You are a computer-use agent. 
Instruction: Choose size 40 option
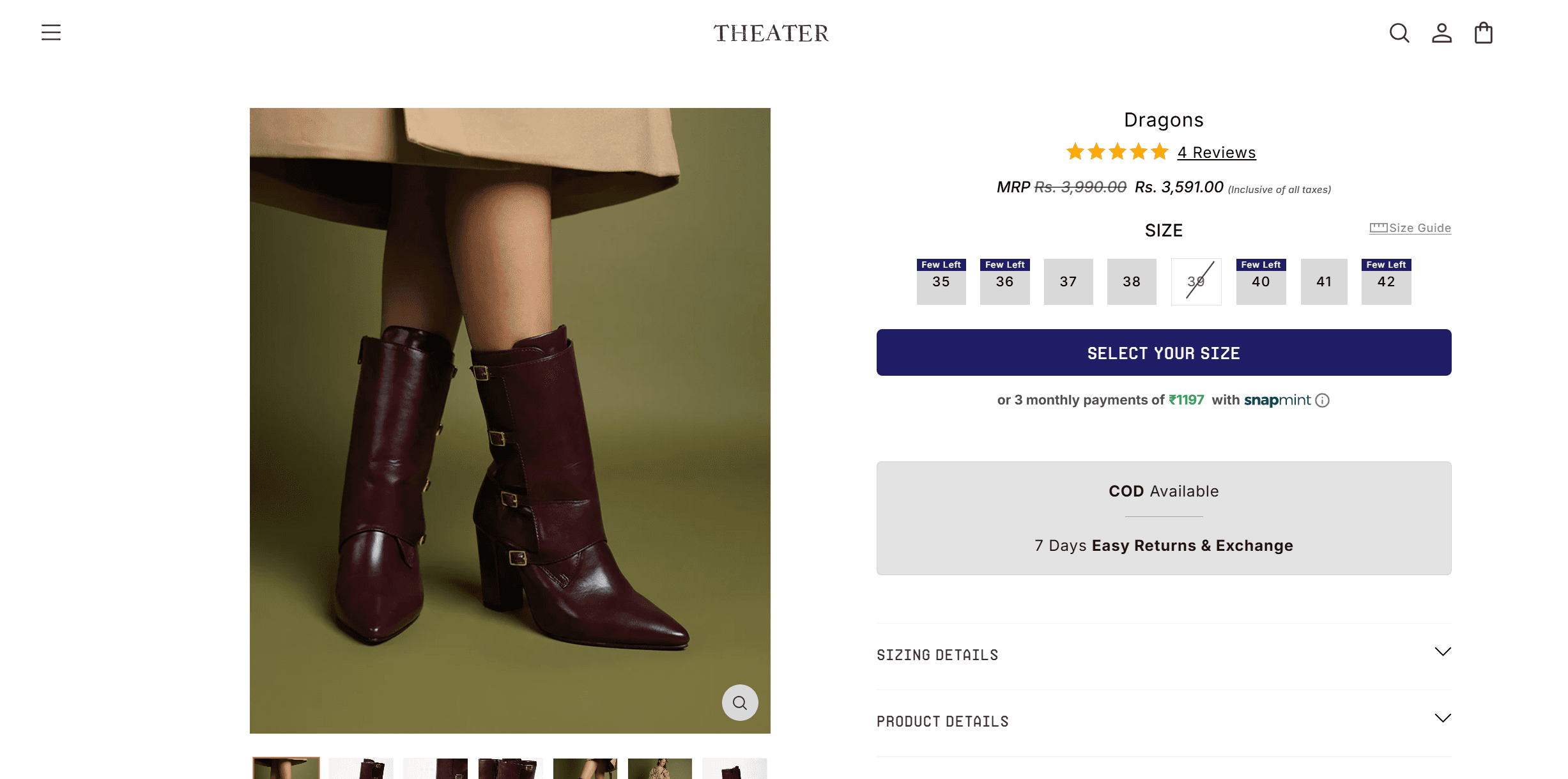pyautogui.click(x=1260, y=282)
